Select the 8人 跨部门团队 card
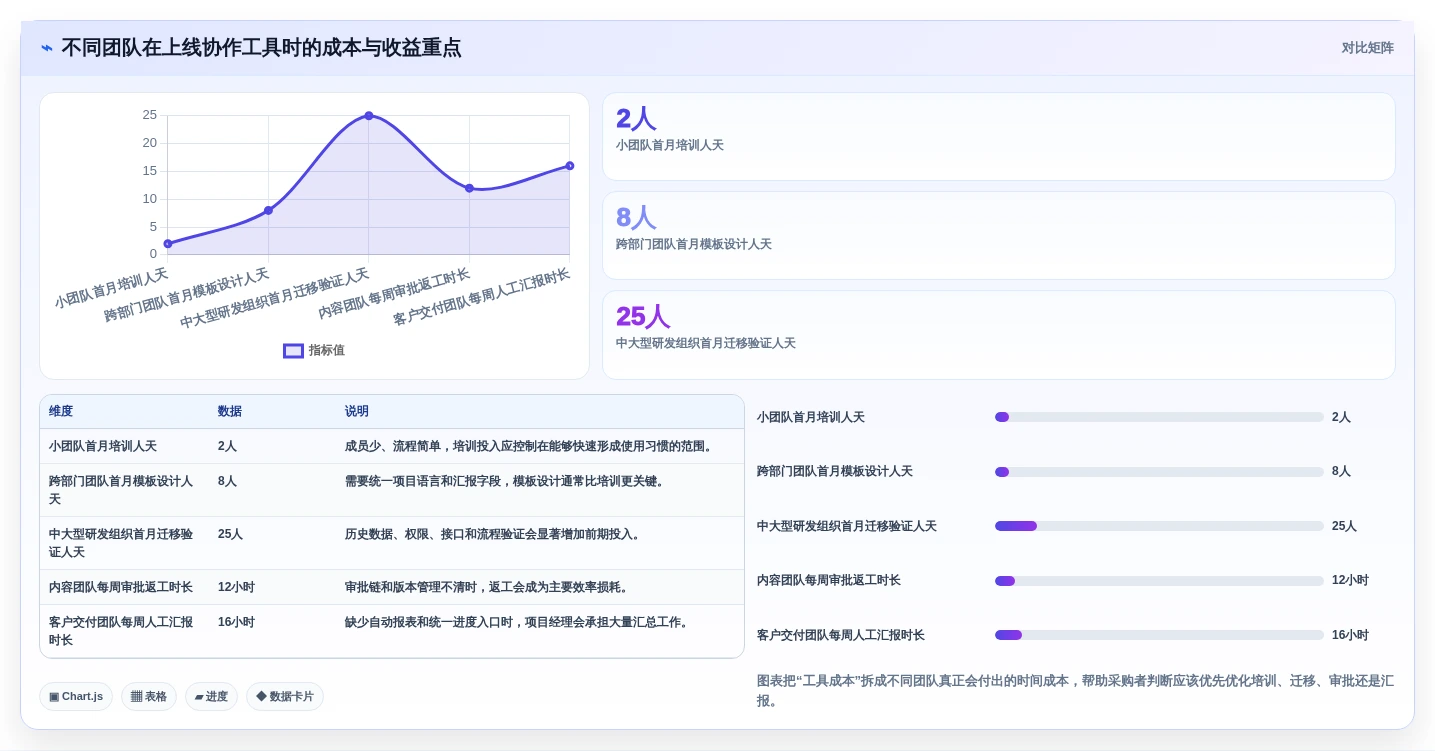 [998, 236]
